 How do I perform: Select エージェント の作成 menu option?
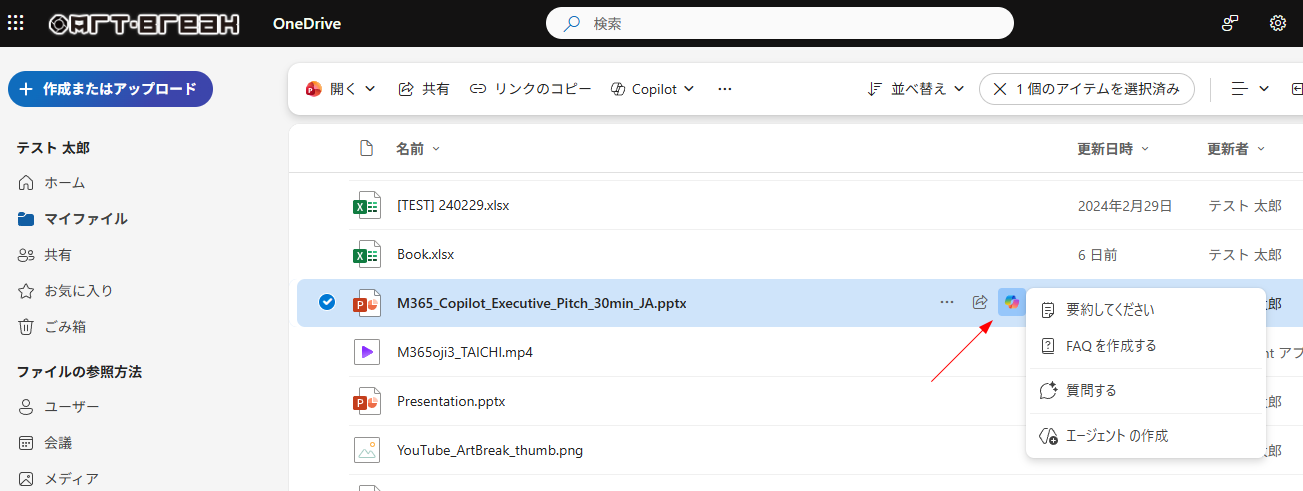point(1116,436)
